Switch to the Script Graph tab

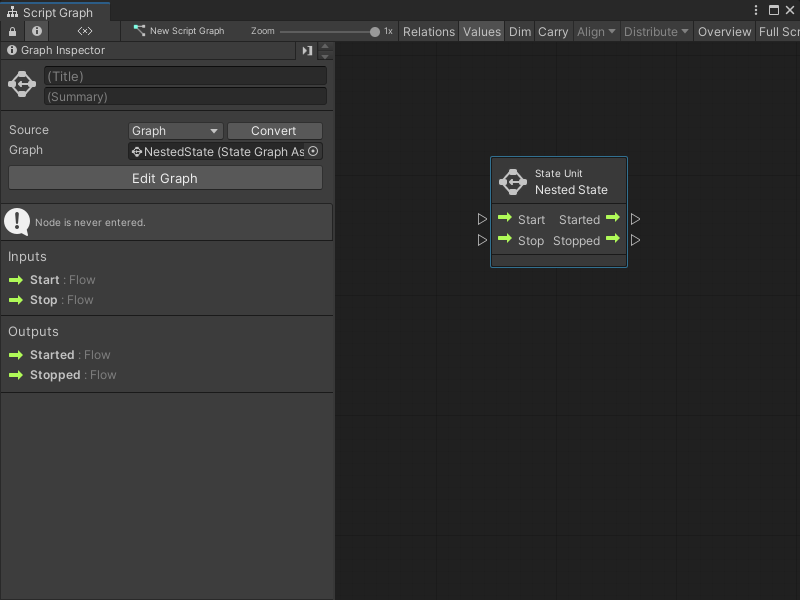coord(55,11)
